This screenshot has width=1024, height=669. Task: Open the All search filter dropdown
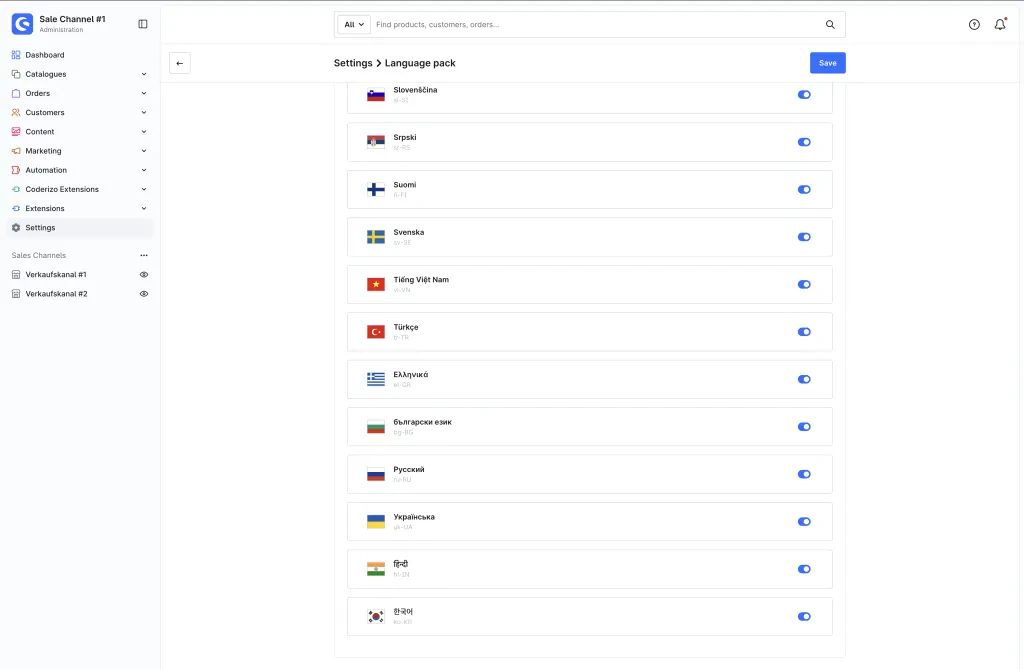[354, 25]
